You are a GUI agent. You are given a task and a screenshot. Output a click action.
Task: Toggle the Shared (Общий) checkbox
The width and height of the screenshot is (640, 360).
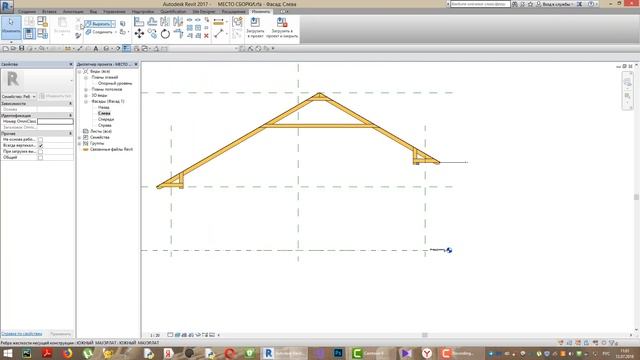[40, 158]
